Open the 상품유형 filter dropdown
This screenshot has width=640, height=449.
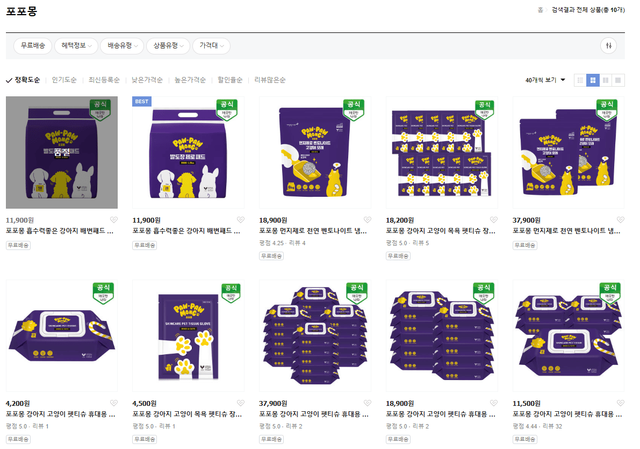167,46
